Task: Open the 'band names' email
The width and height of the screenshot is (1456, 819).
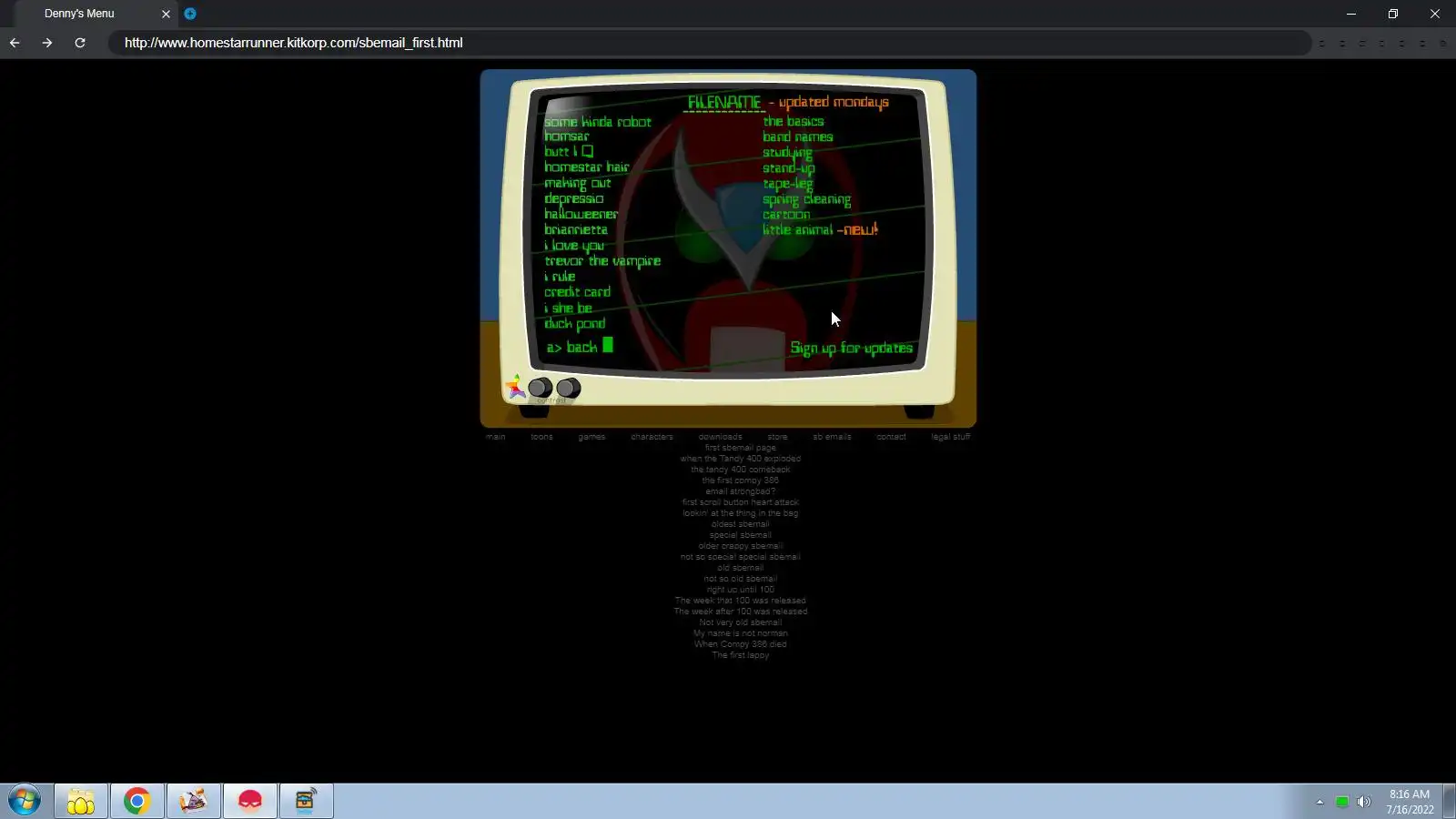Action: (x=798, y=136)
